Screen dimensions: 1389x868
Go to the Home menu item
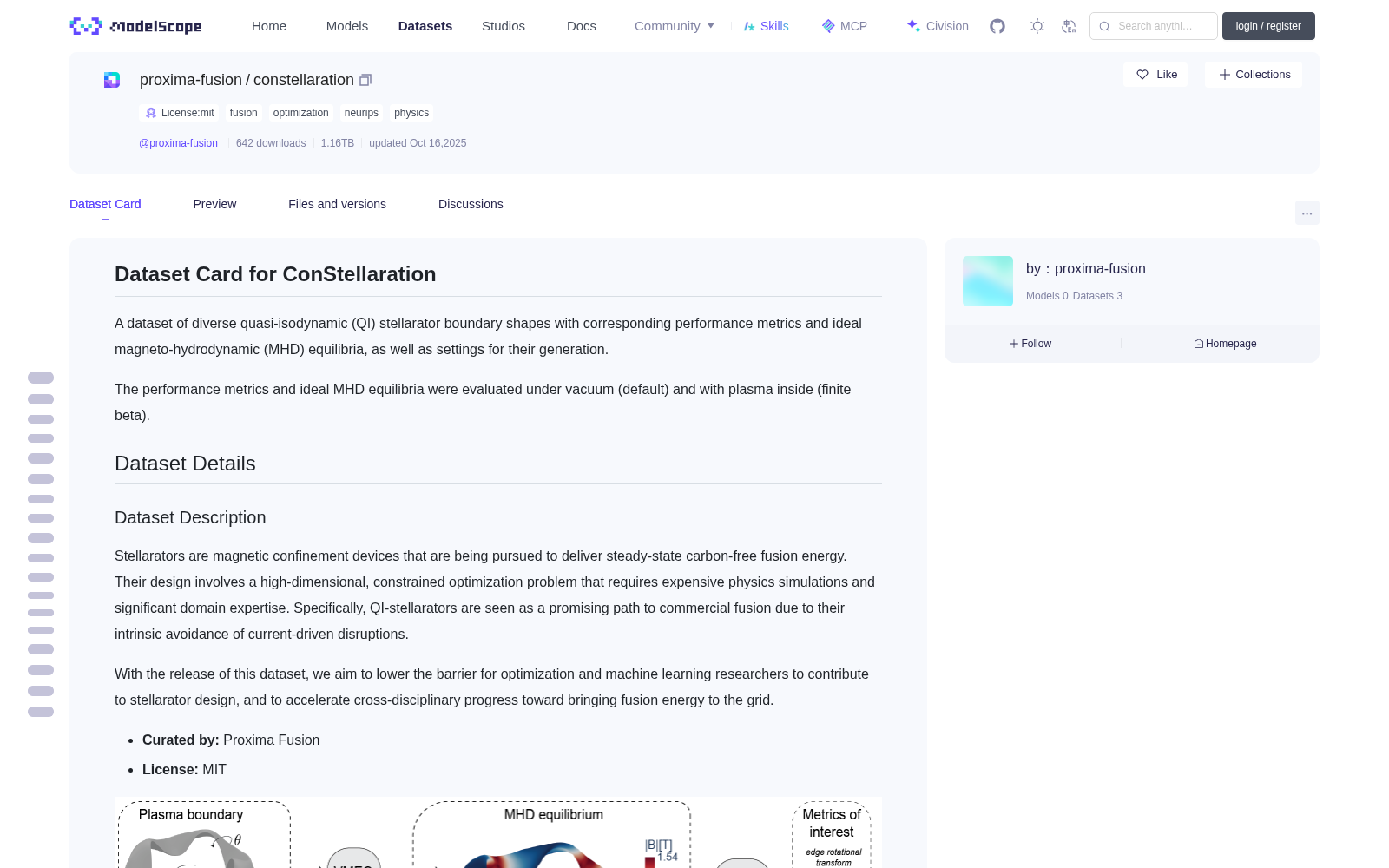click(269, 26)
